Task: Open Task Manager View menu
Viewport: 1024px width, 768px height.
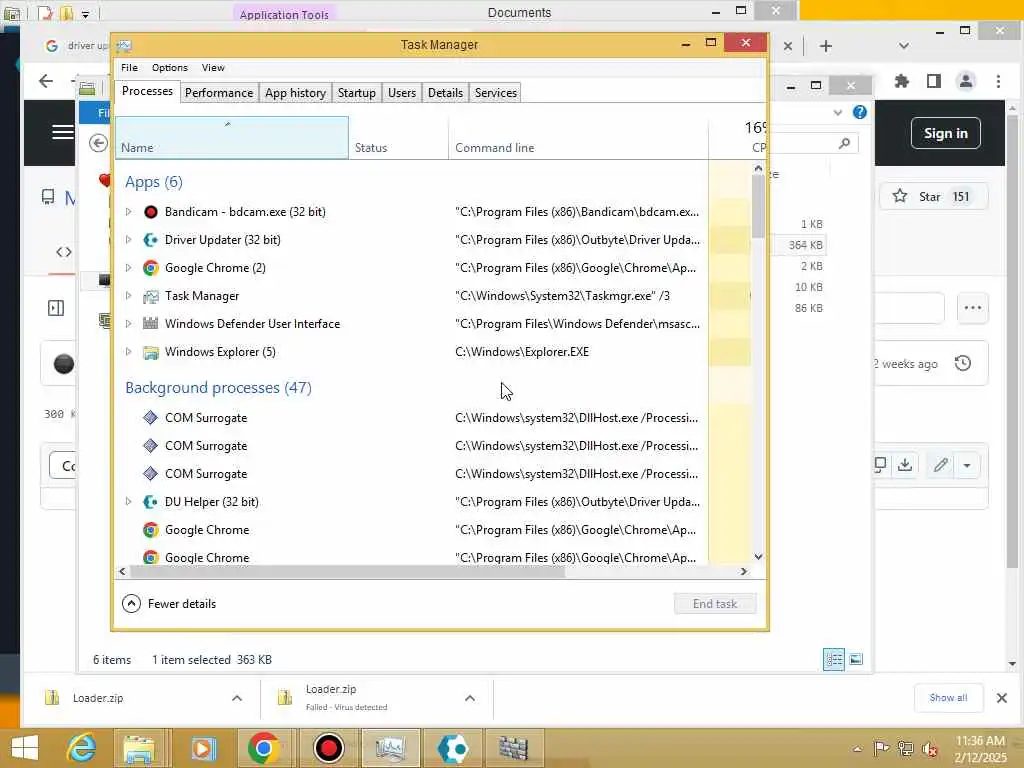Action: [x=213, y=67]
